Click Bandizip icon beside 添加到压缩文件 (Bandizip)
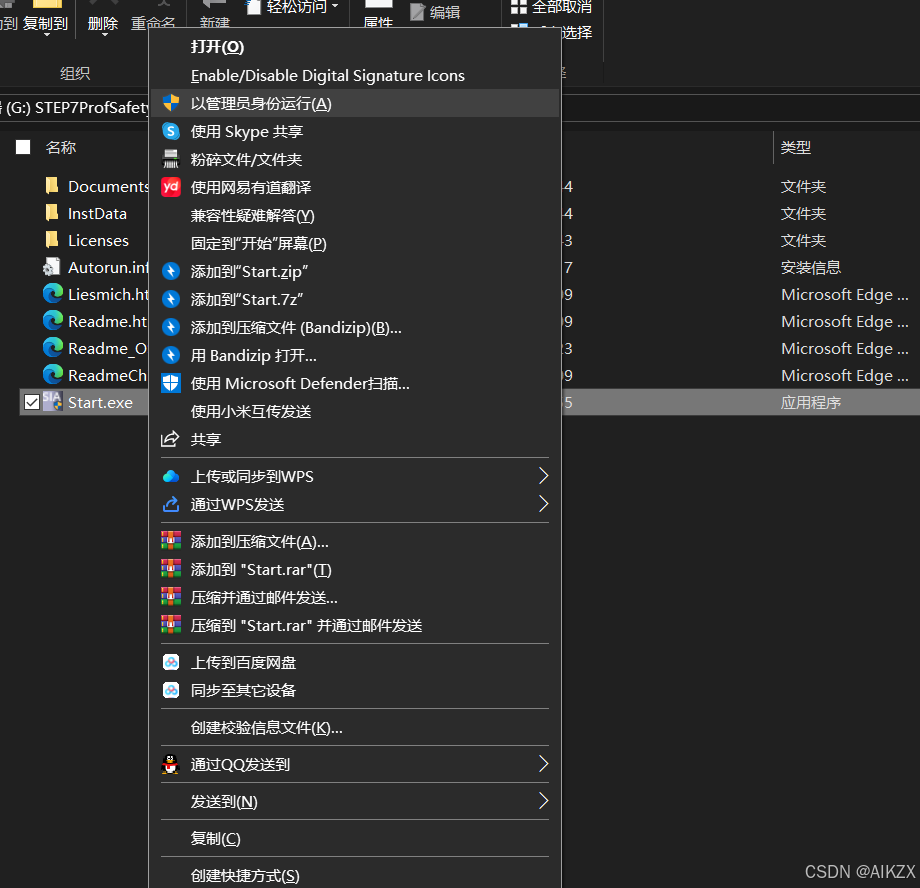 171,327
